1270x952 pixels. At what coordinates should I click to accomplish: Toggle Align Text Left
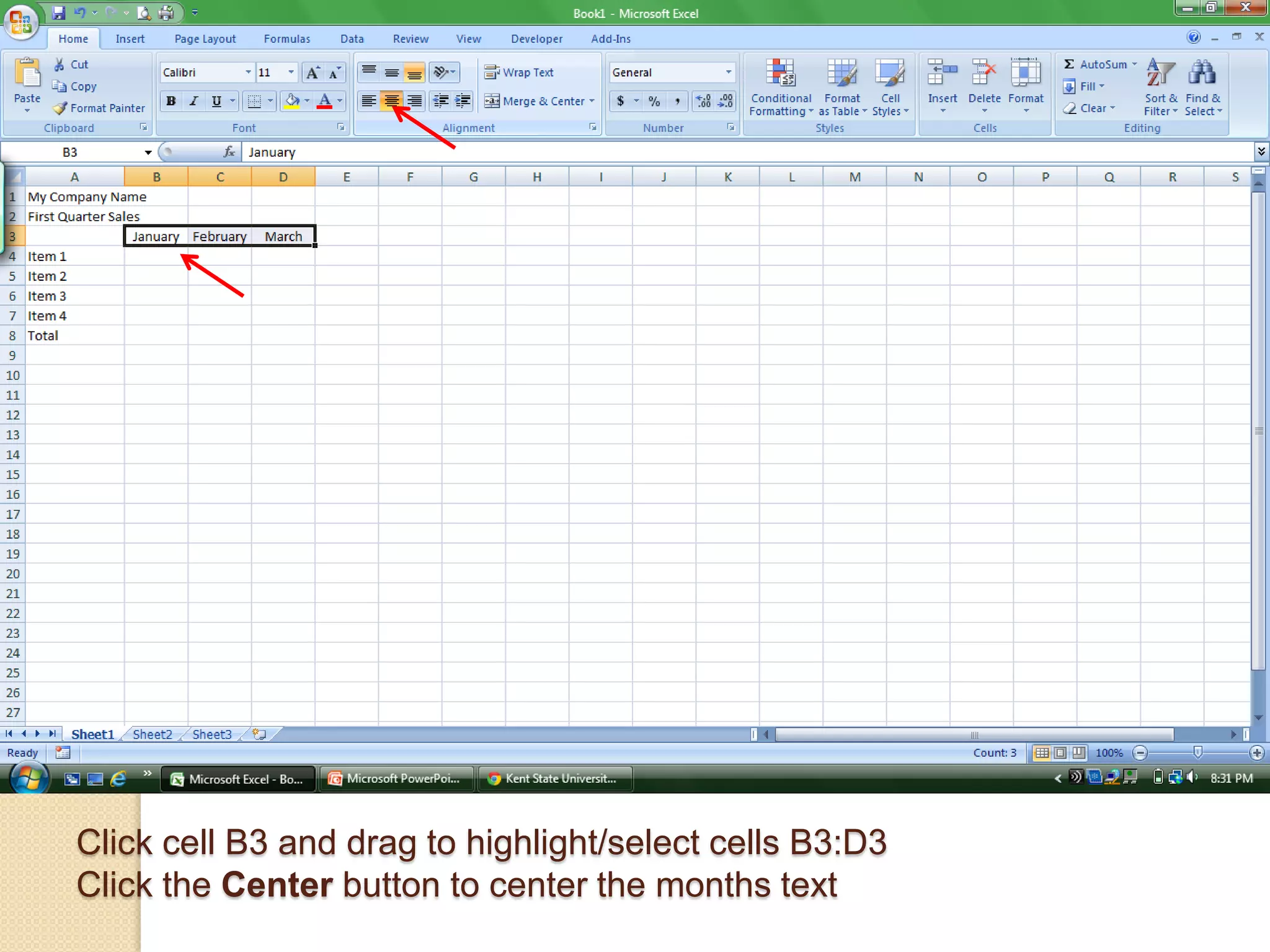(369, 101)
